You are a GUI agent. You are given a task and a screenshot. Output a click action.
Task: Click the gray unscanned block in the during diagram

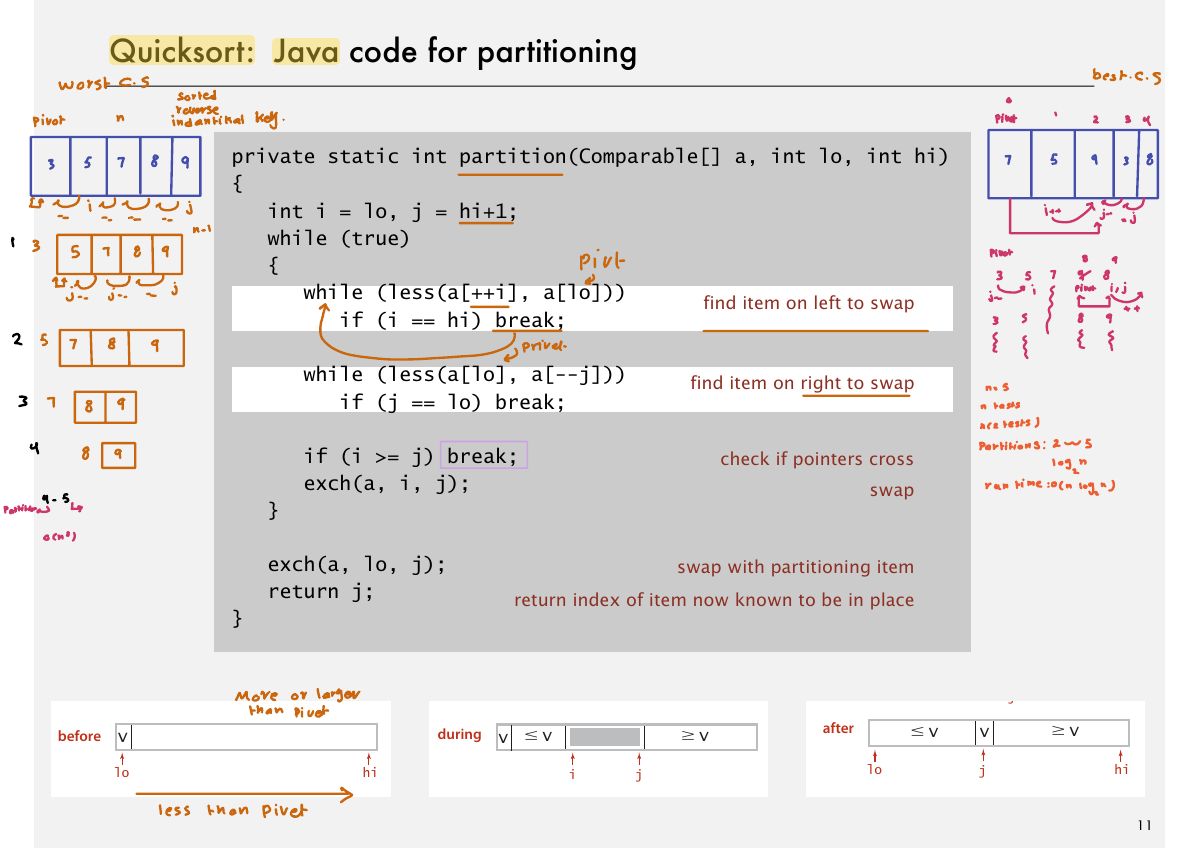point(605,738)
